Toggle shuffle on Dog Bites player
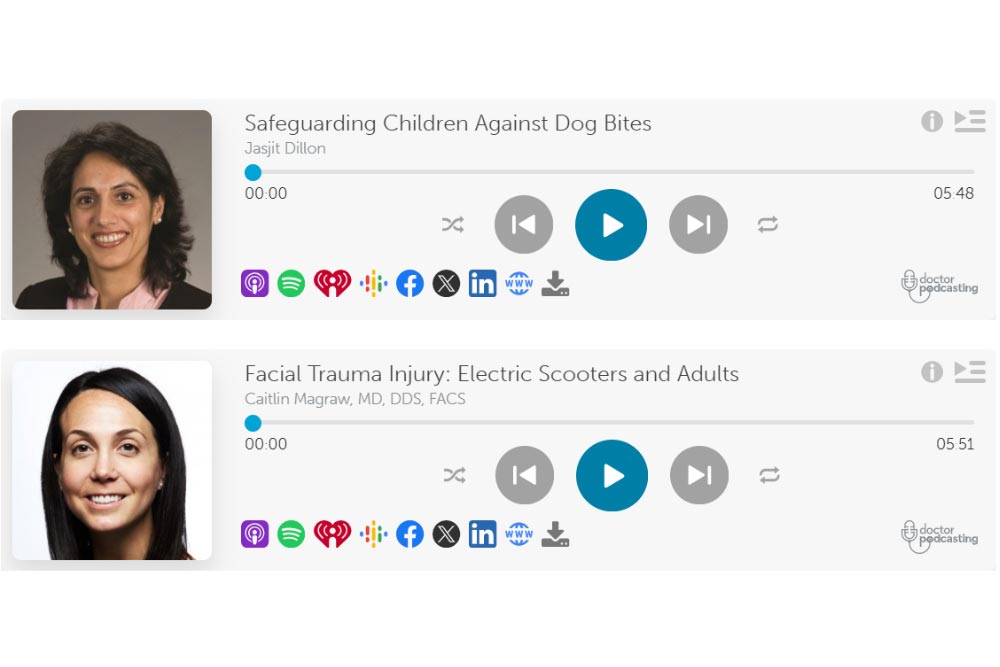1000x667 pixels. coord(453,225)
